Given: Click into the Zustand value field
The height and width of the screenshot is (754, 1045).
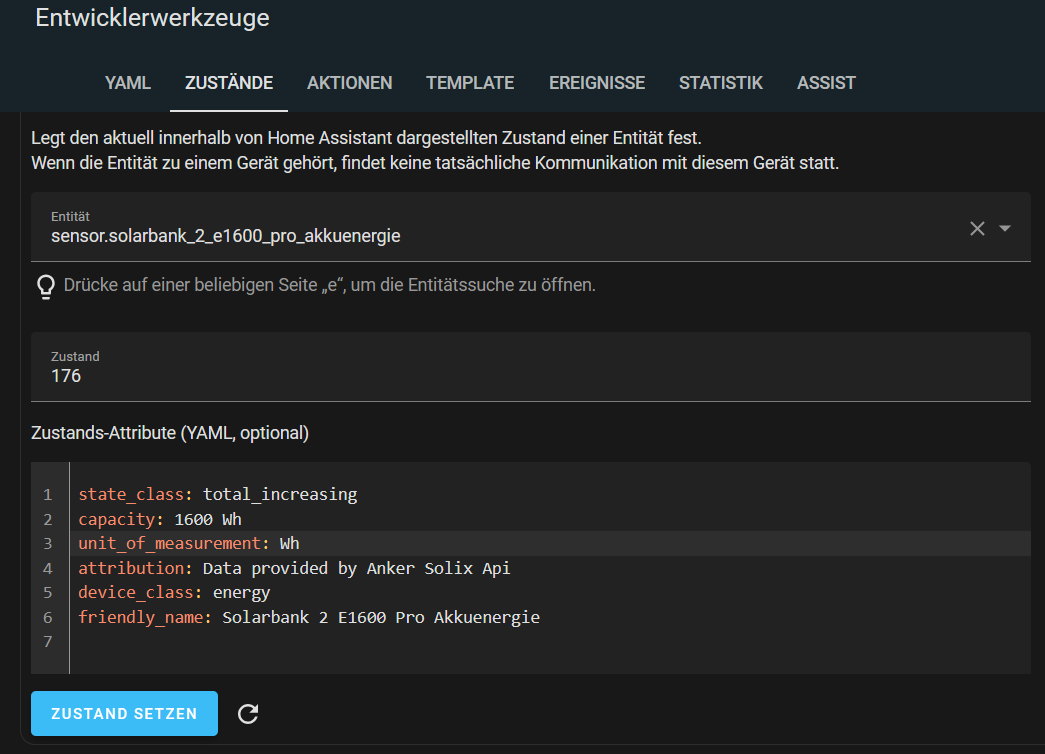Looking at the screenshot, I should 530,376.
